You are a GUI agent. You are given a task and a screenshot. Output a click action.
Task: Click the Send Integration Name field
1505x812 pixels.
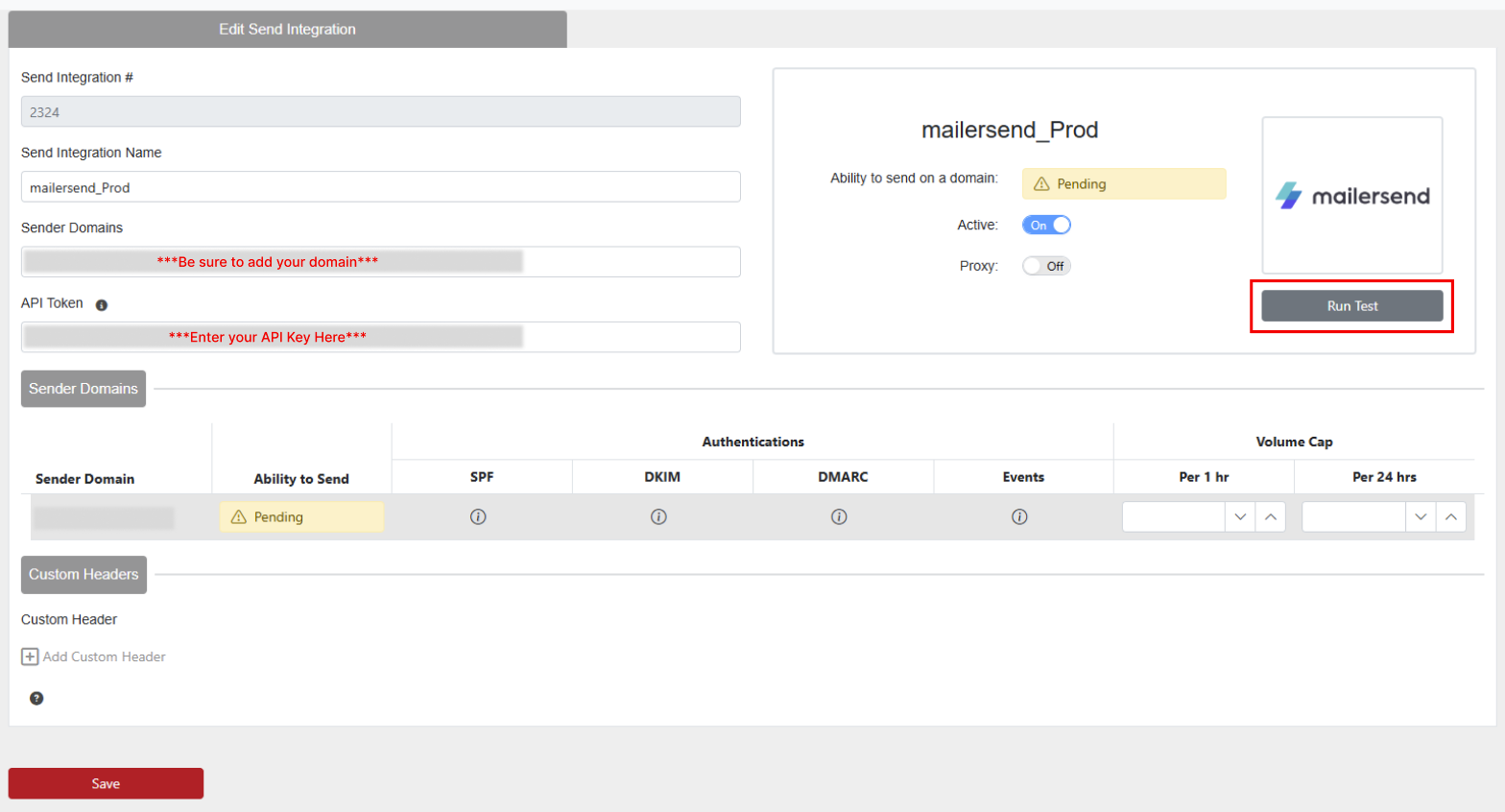click(380, 187)
